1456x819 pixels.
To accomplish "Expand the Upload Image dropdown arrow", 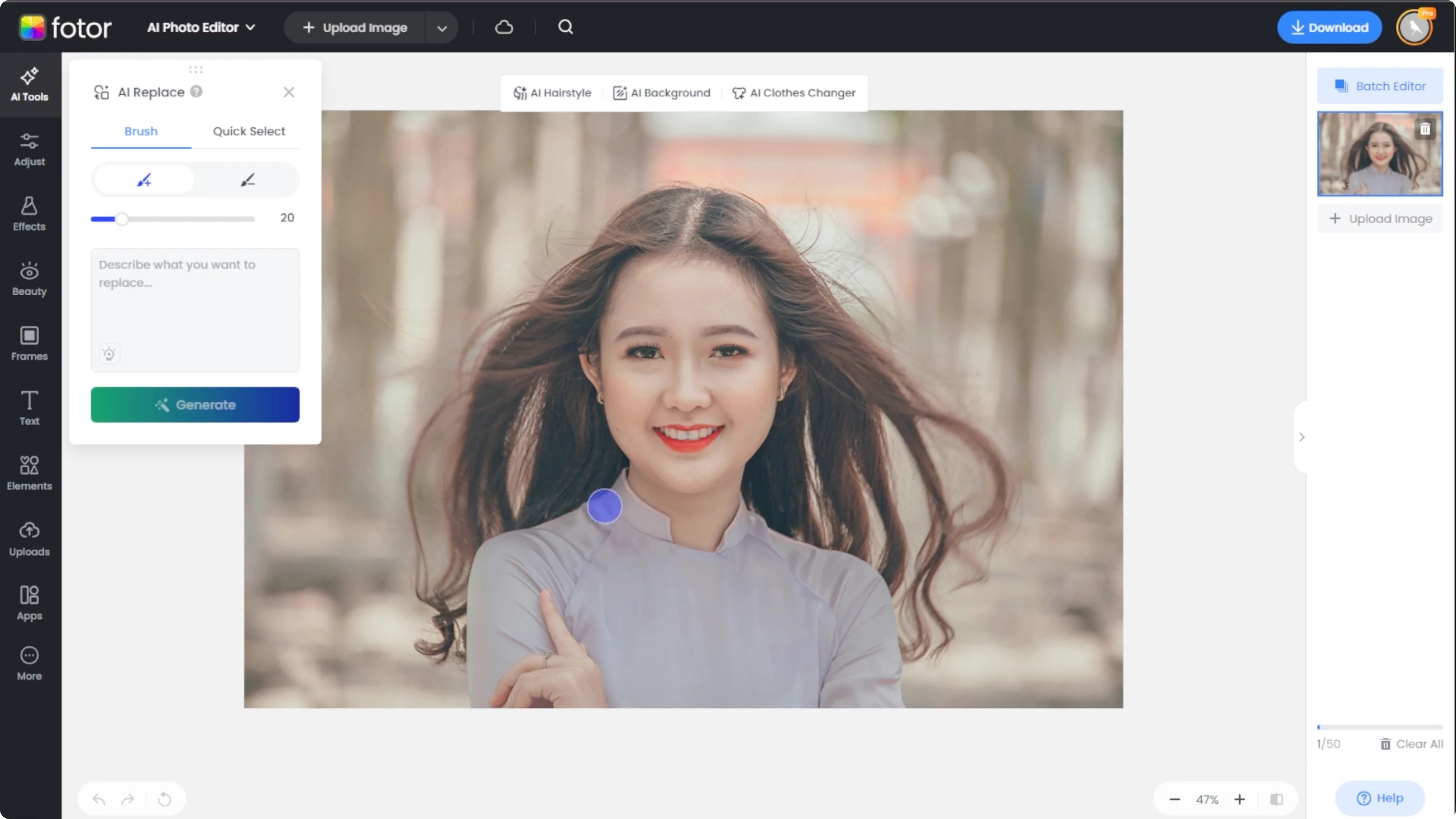I will (x=442, y=28).
